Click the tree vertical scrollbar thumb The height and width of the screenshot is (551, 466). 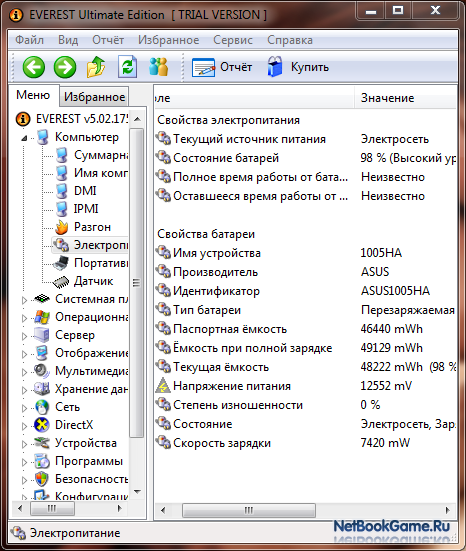click(x=137, y=283)
